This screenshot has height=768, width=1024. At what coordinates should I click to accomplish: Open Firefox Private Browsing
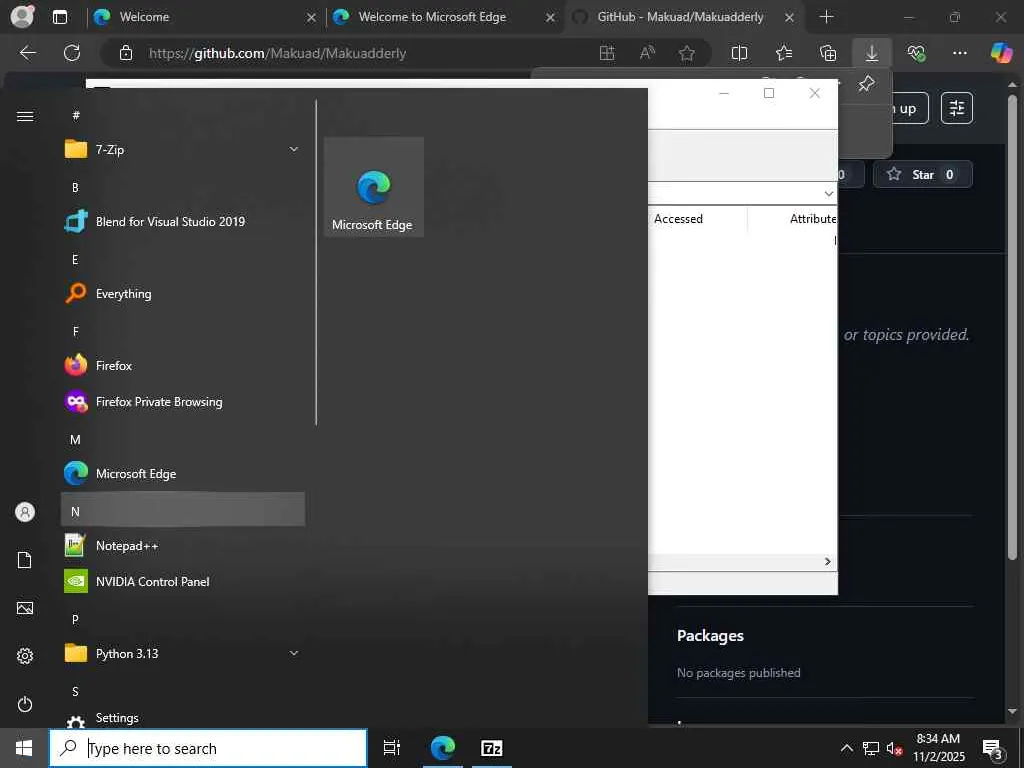183,402
